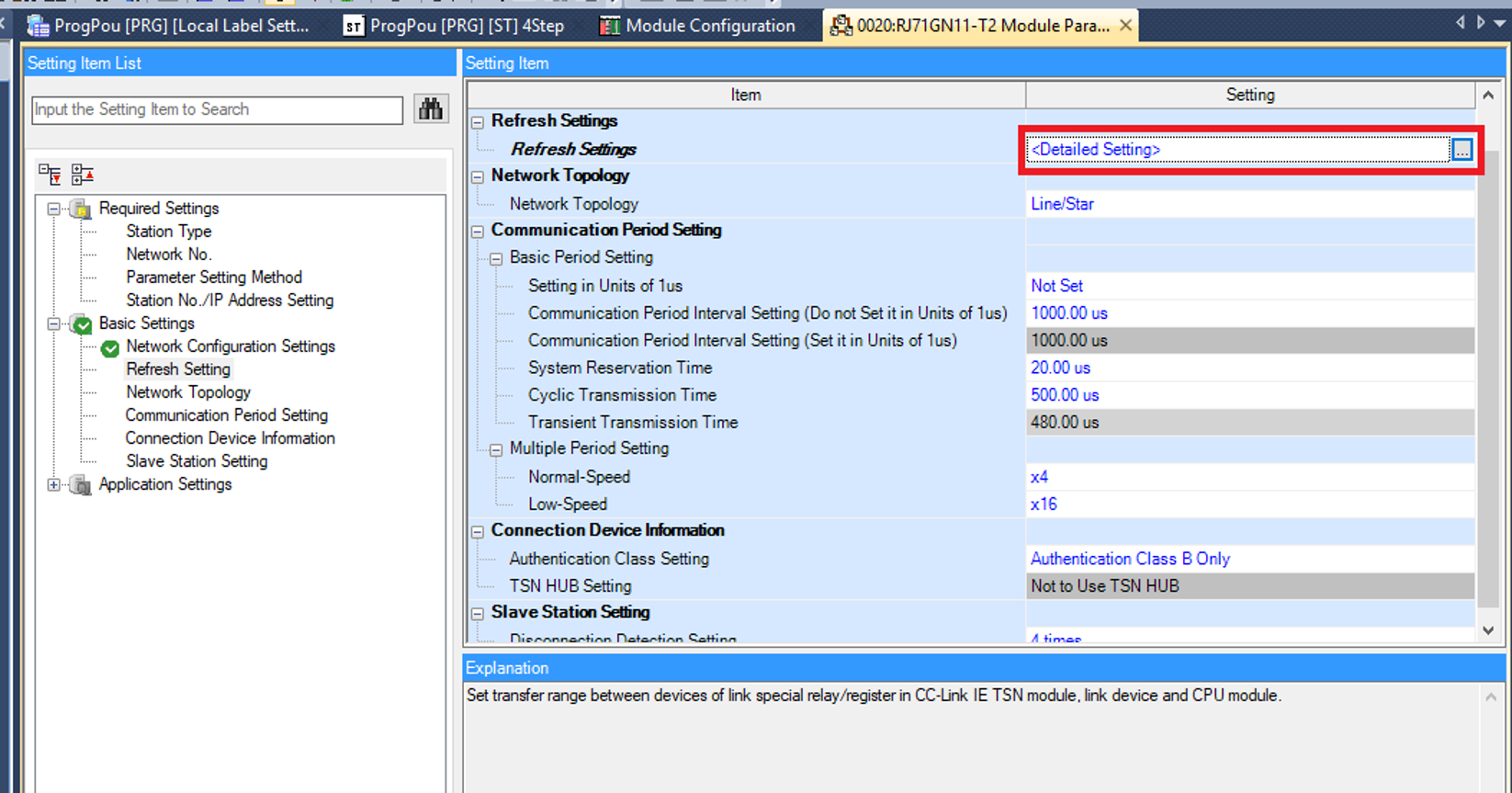Collapse Required Settings tree node
This screenshot has height=793, width=1512.
tap(53, 209)
